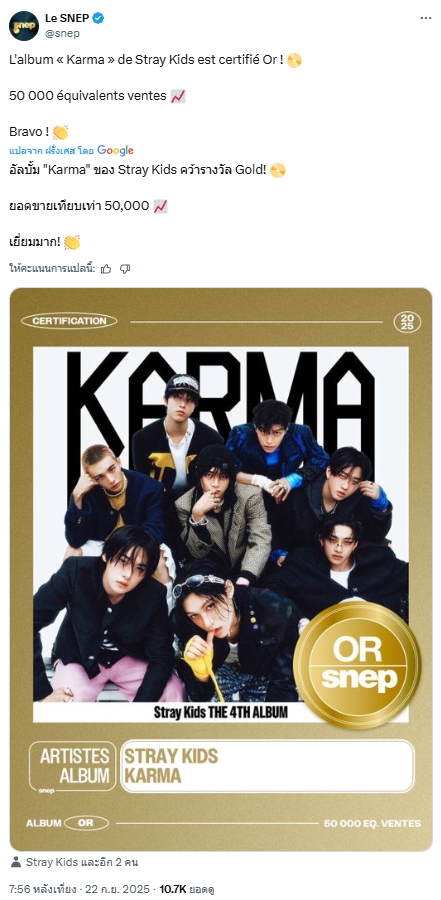This screenshot has height=900, width=441.
Task: Click the translated-from-French credit link
Action: (x=52, y=150)
